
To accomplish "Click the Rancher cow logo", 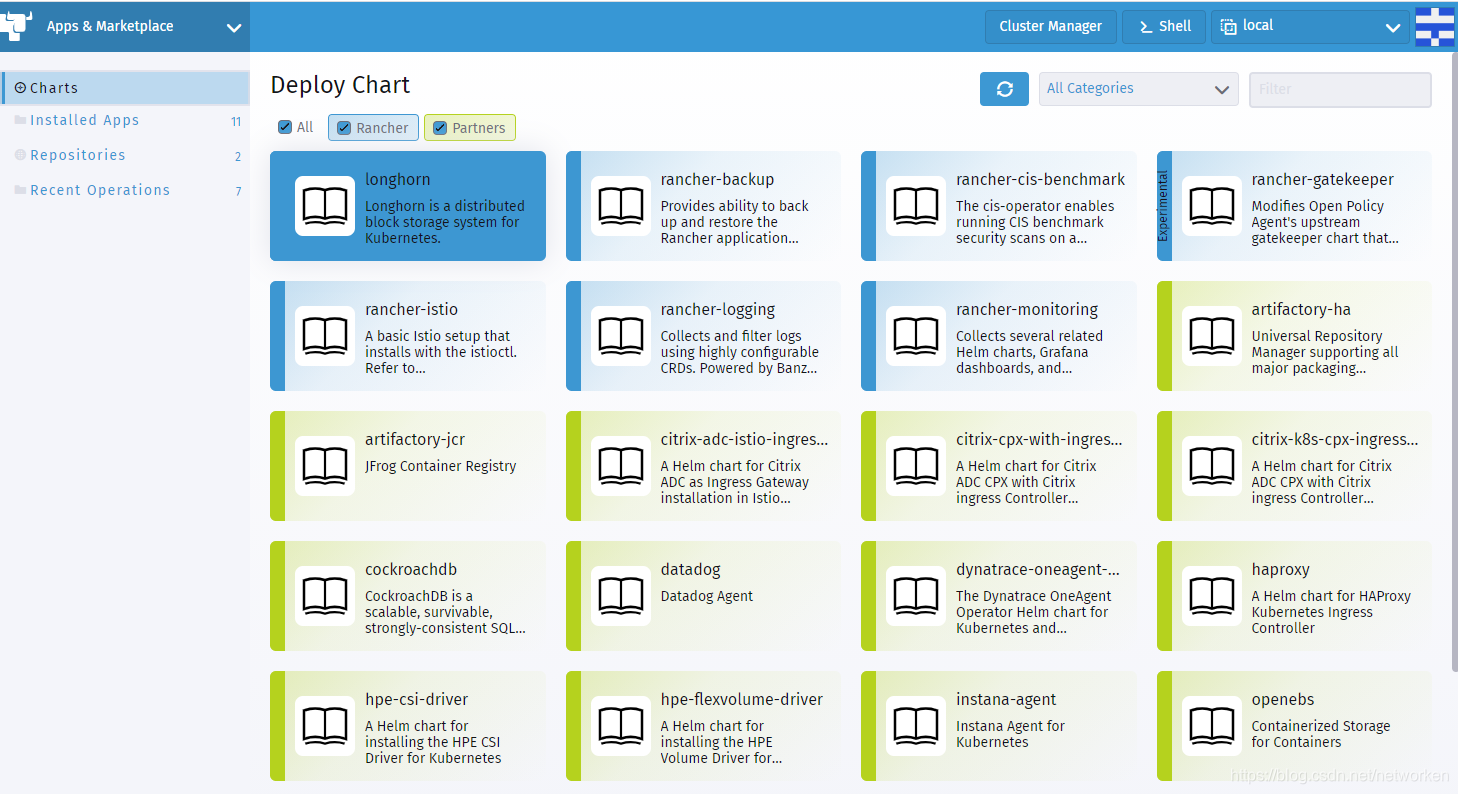I will [x=17, y=25].
